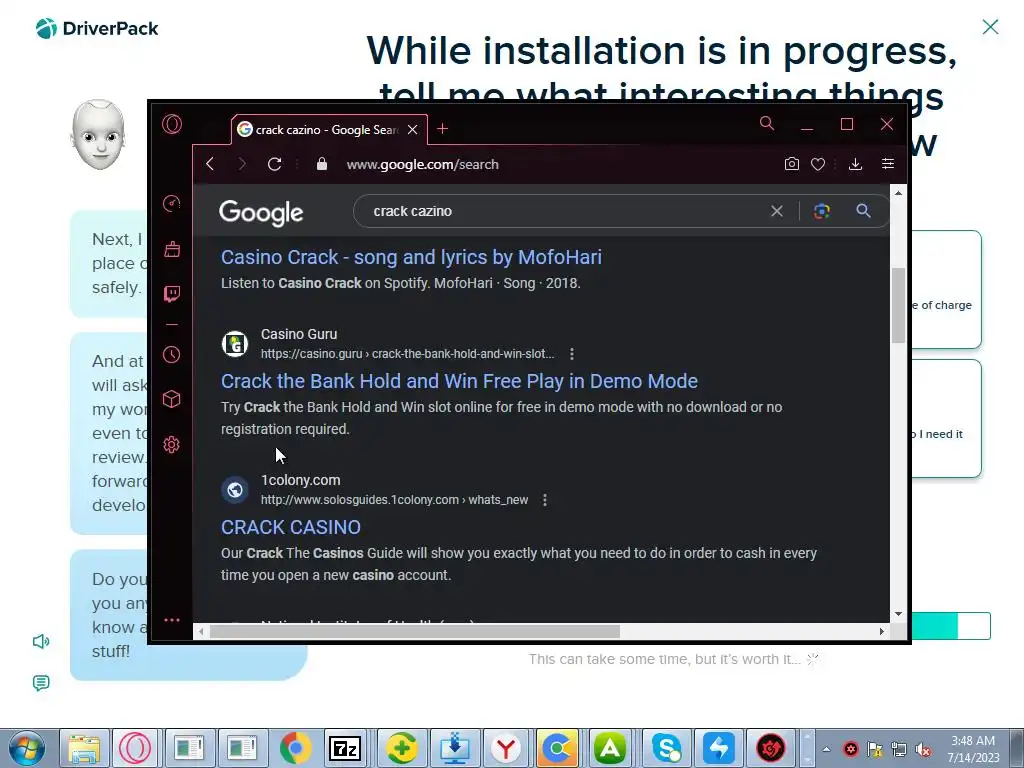Open a new tab with plus button
Viewport: 1024px width, 768px height.
pyautogui.click(x=442, y=129)
